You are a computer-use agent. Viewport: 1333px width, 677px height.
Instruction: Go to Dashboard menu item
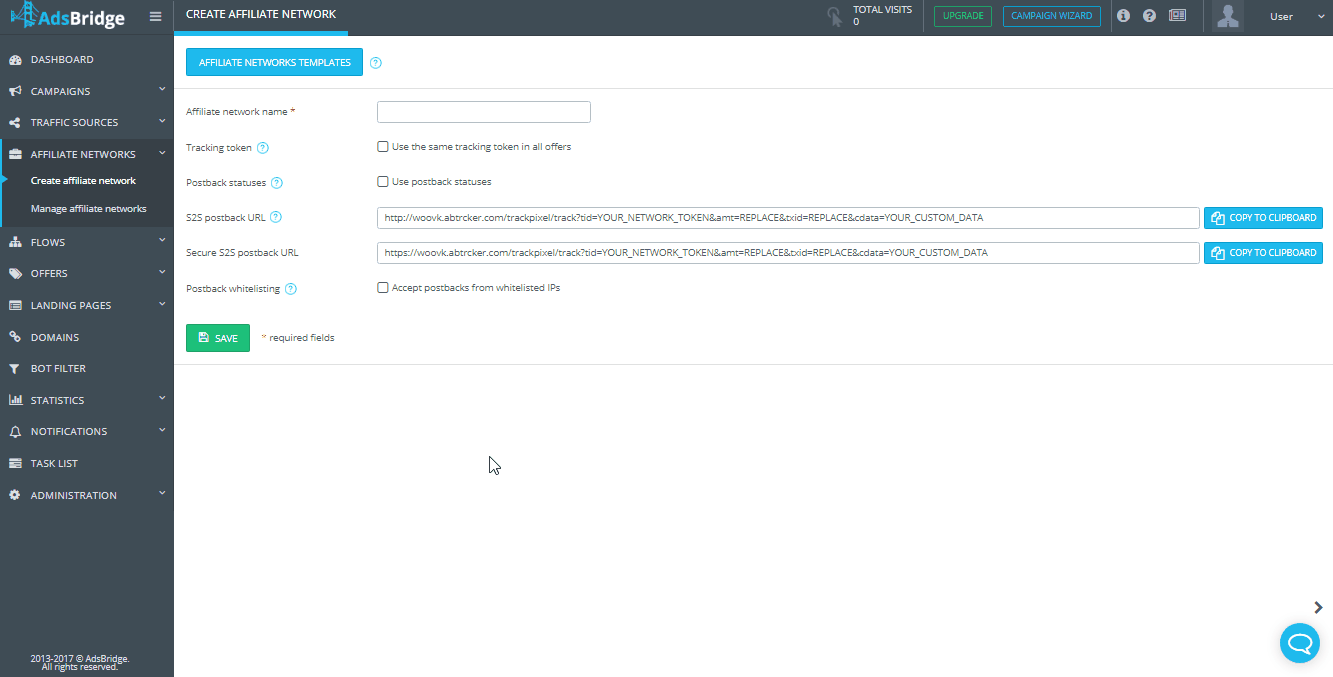[62, 60]
